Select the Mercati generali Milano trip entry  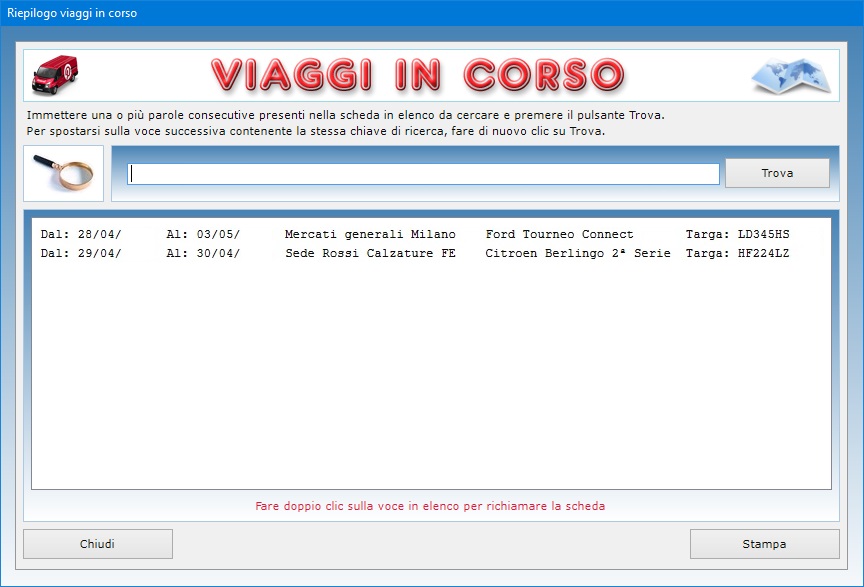[369, 234]
